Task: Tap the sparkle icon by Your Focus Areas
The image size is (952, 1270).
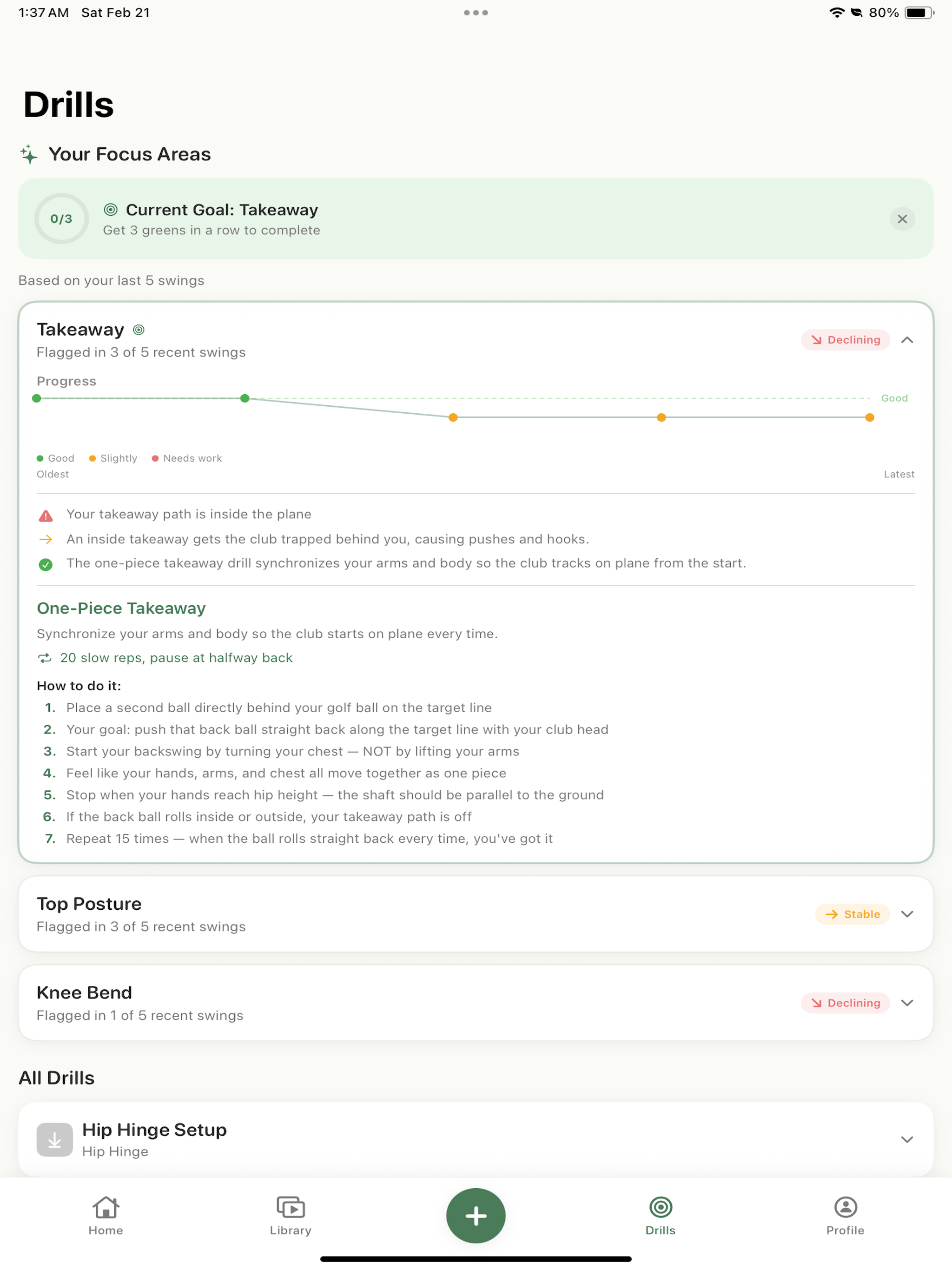Action: [29, 154]
